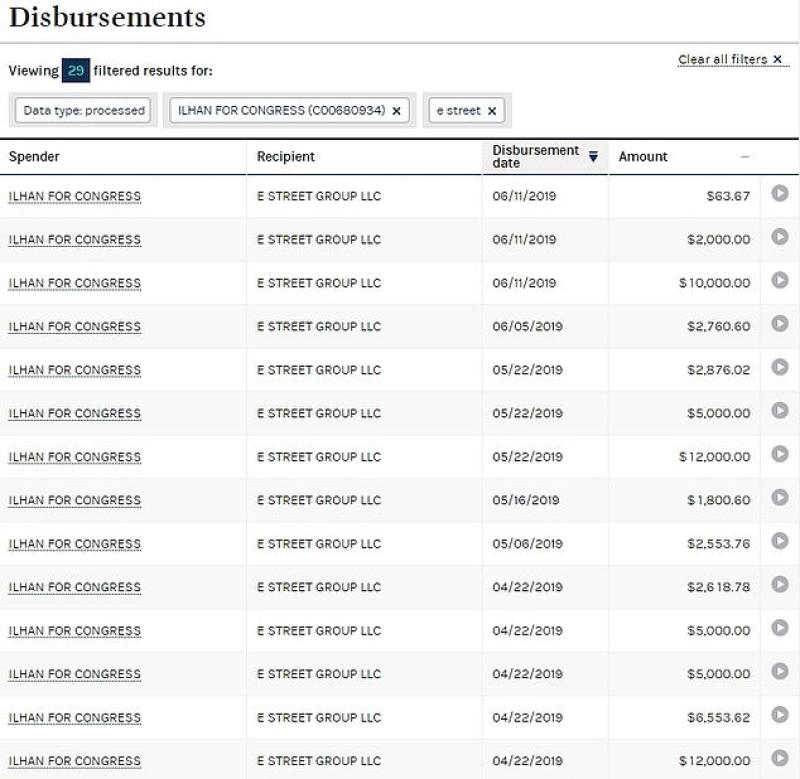Expand details for the $2,553.76 disbursement row
Viewport: 800px width, 779px height.
[x=779, y=541]
